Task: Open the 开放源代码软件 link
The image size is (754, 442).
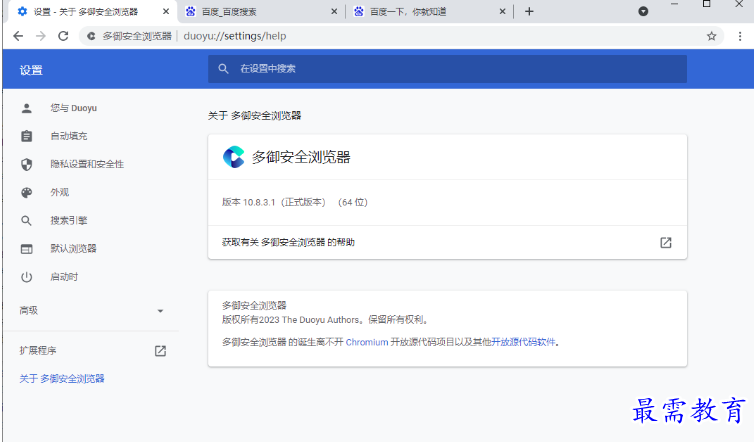Action: pyautogui.click(x=523, y=342)
